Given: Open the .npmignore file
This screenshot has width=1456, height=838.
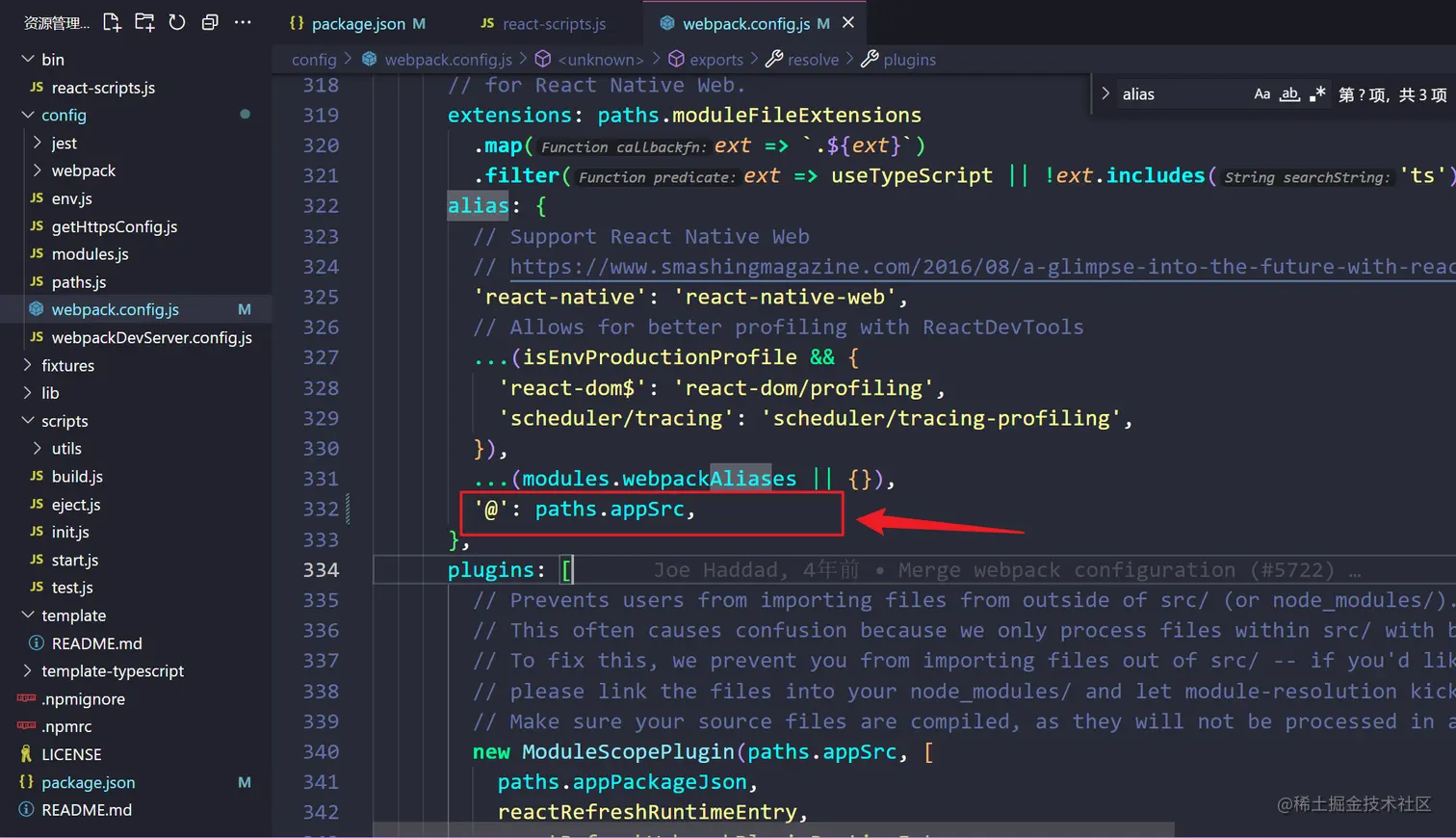Looking at the screenshot, I should pos(136,699).
